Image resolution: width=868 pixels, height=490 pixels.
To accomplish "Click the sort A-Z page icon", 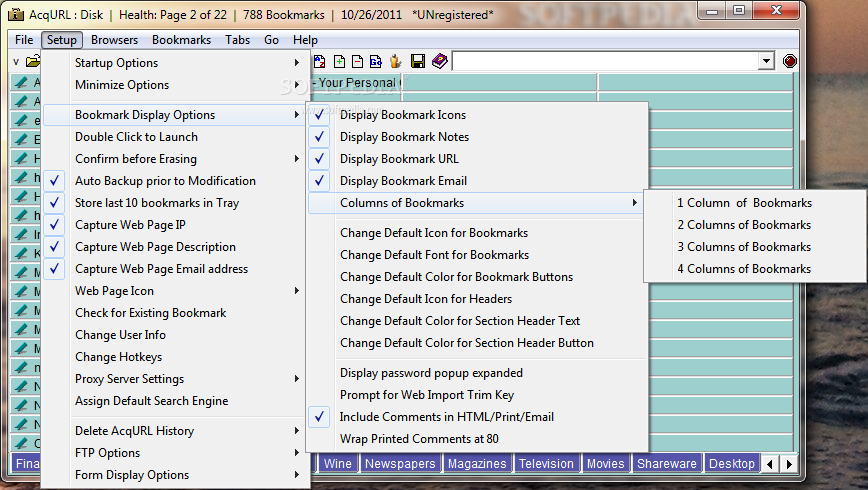I will (319, 61).
